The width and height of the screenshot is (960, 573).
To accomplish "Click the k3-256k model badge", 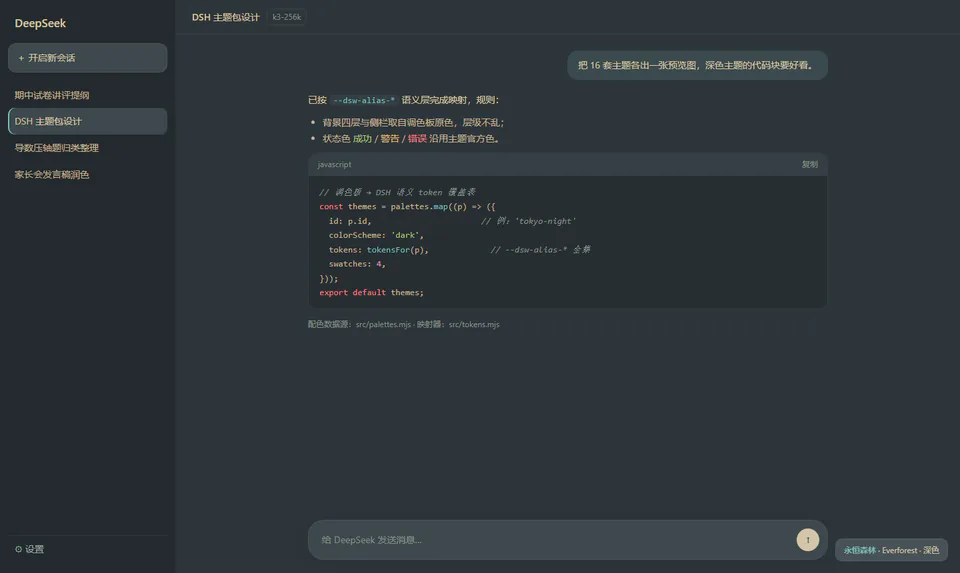I will click(287, 17).
